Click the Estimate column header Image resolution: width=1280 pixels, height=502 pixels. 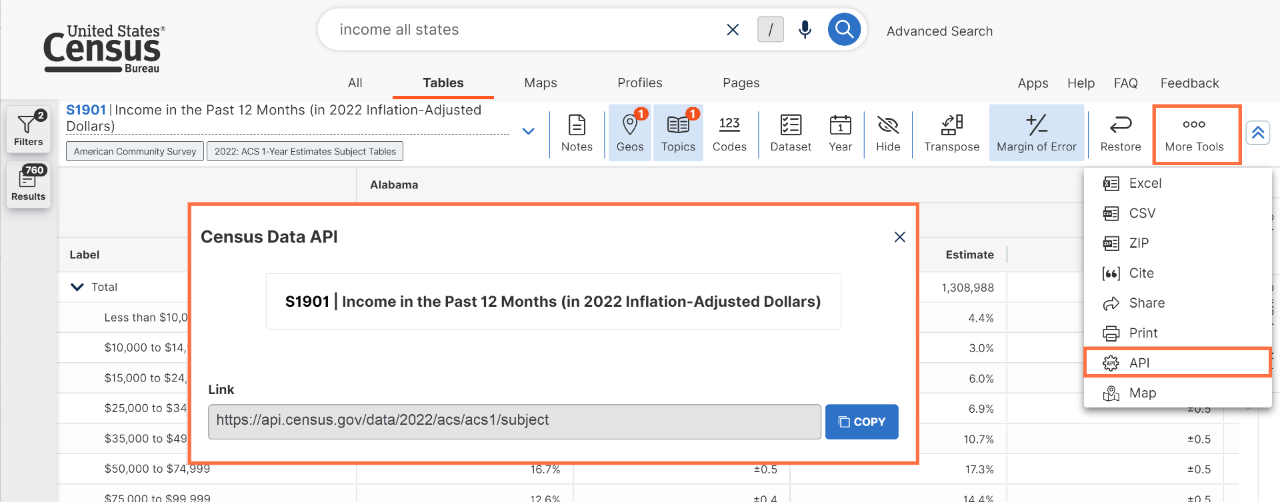click(970, 255)
